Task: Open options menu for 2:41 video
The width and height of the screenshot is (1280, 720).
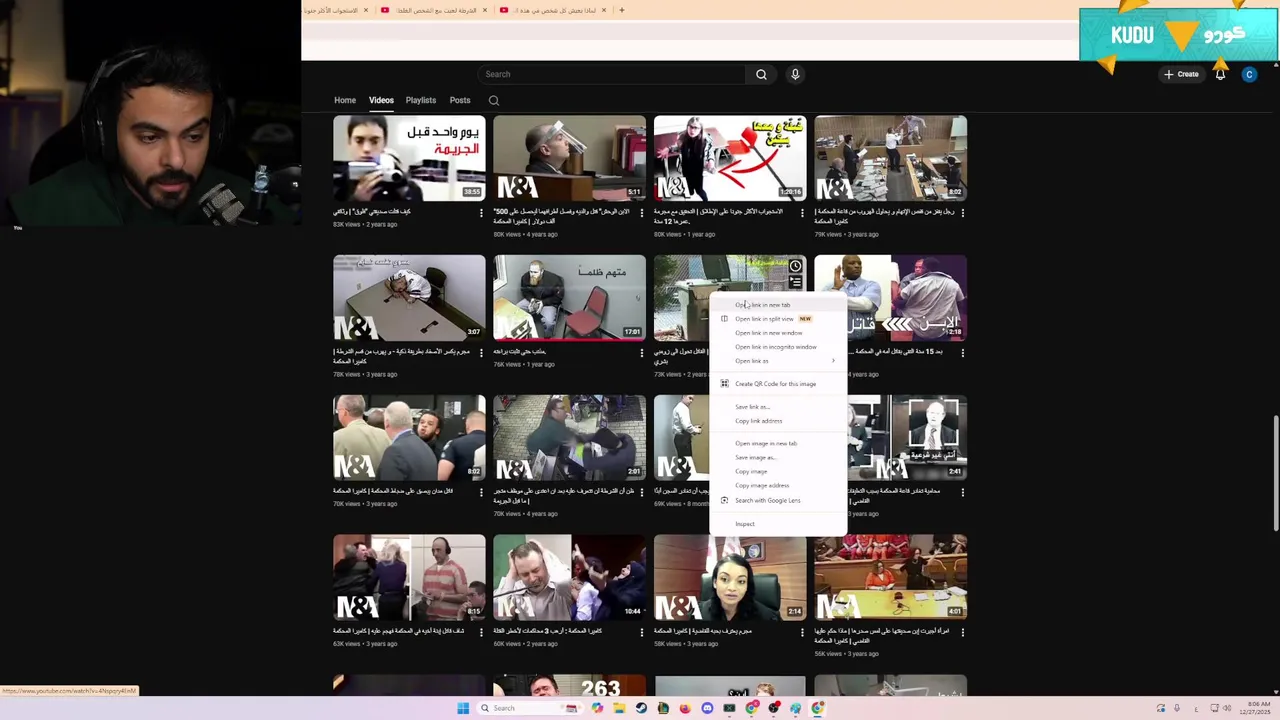Action: click(x=963, y=492)
